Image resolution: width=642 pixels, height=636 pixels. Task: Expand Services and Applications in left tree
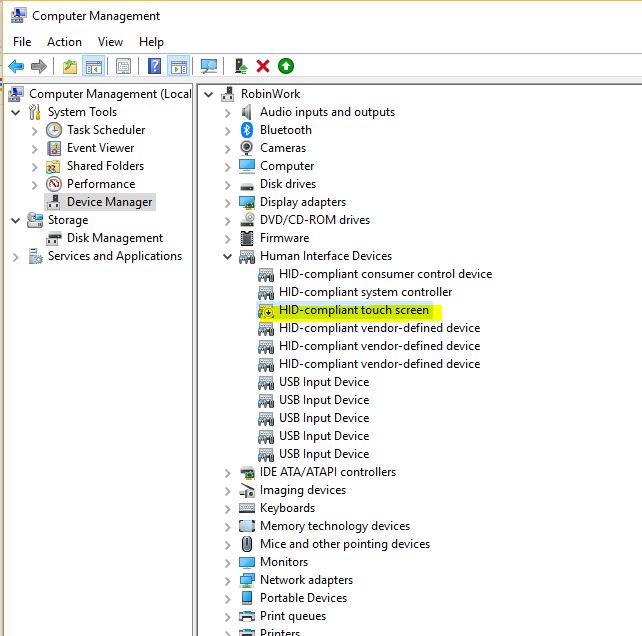click(x=15, y=256)
